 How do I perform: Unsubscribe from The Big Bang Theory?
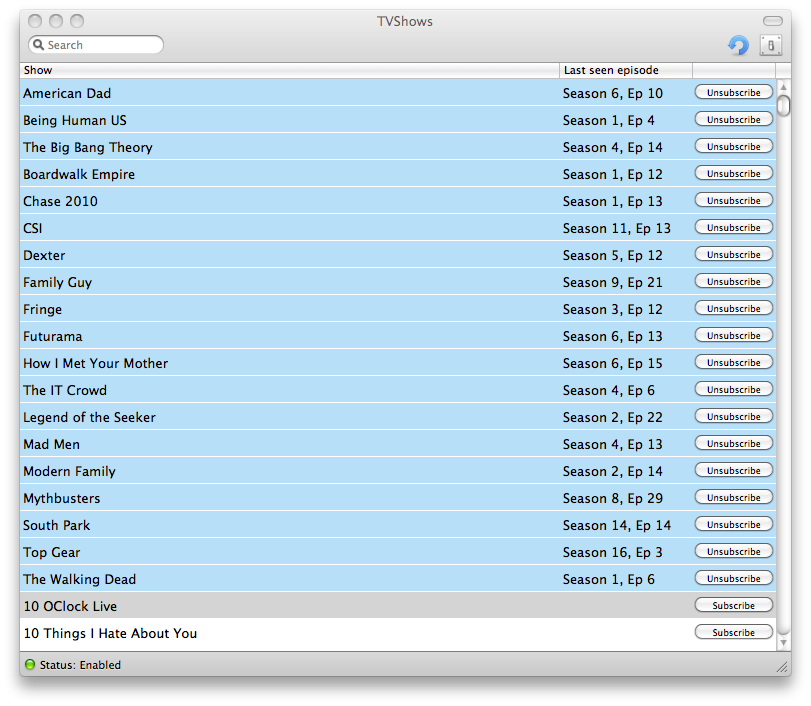[x=733, y=146]
